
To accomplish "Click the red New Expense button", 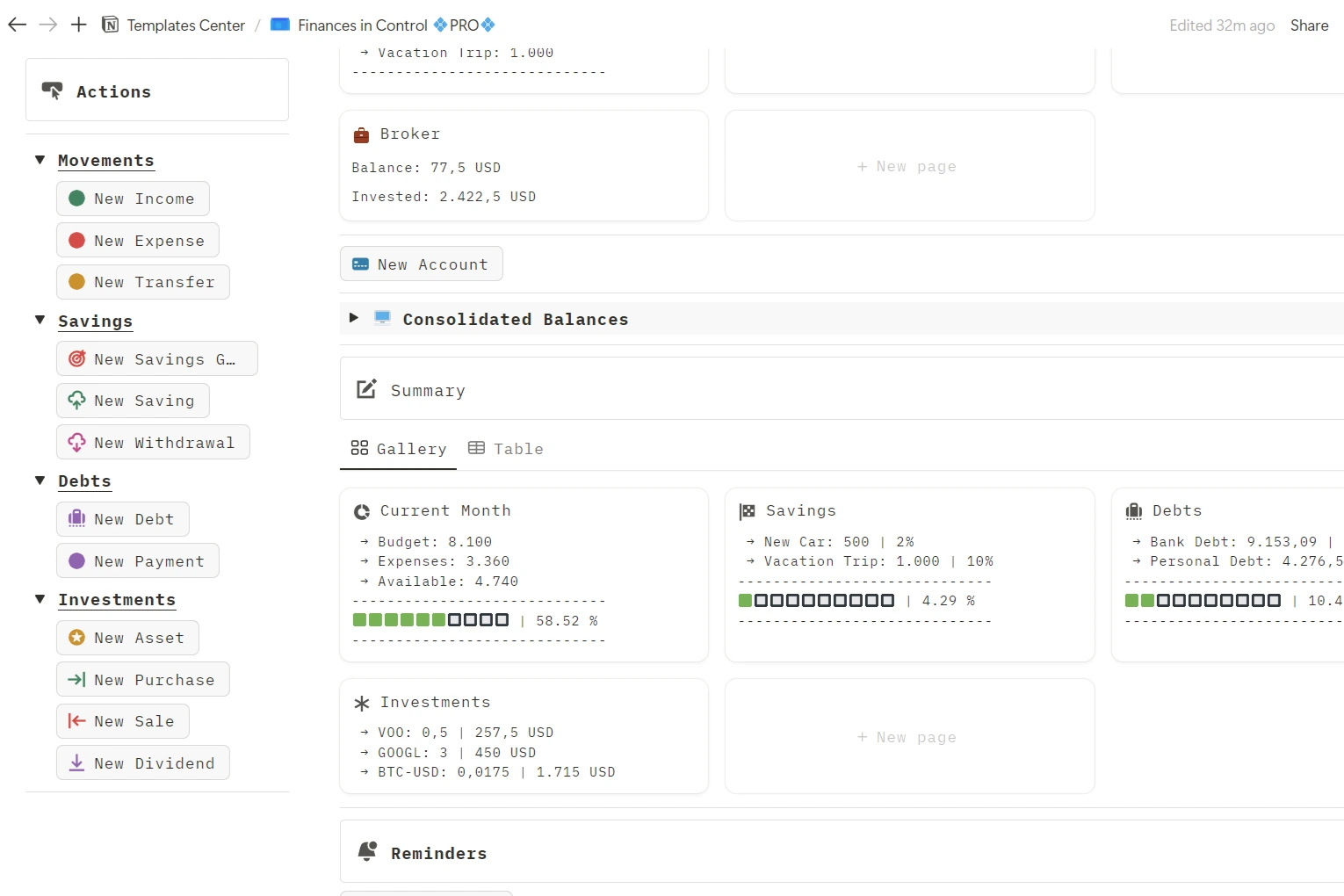I will click(138, 241).
